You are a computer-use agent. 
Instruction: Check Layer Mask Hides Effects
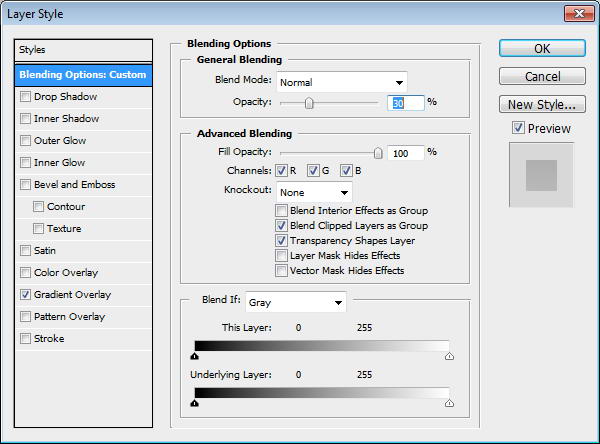pos(281,255)
